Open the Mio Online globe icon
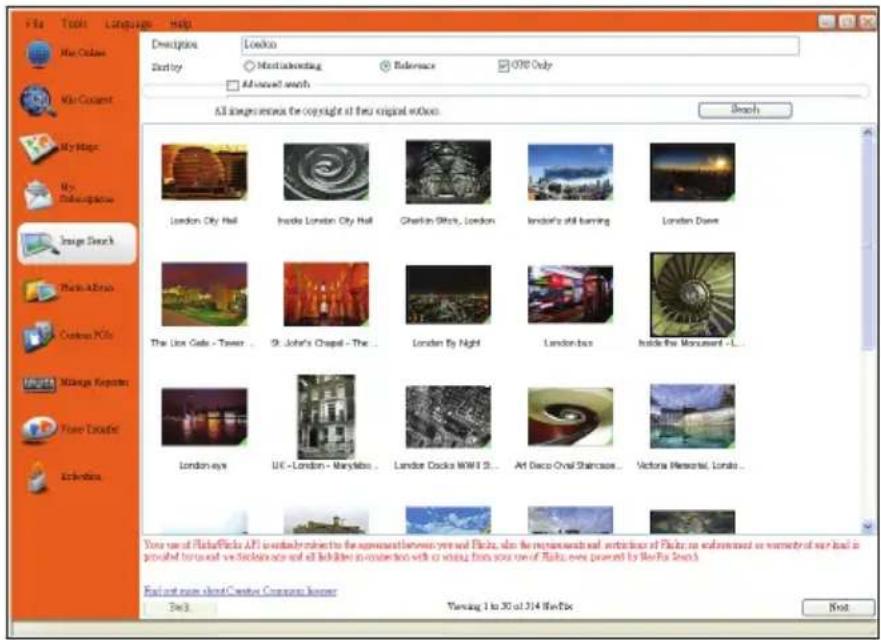This screenshot has width=881, height=640. coord(38,54)
